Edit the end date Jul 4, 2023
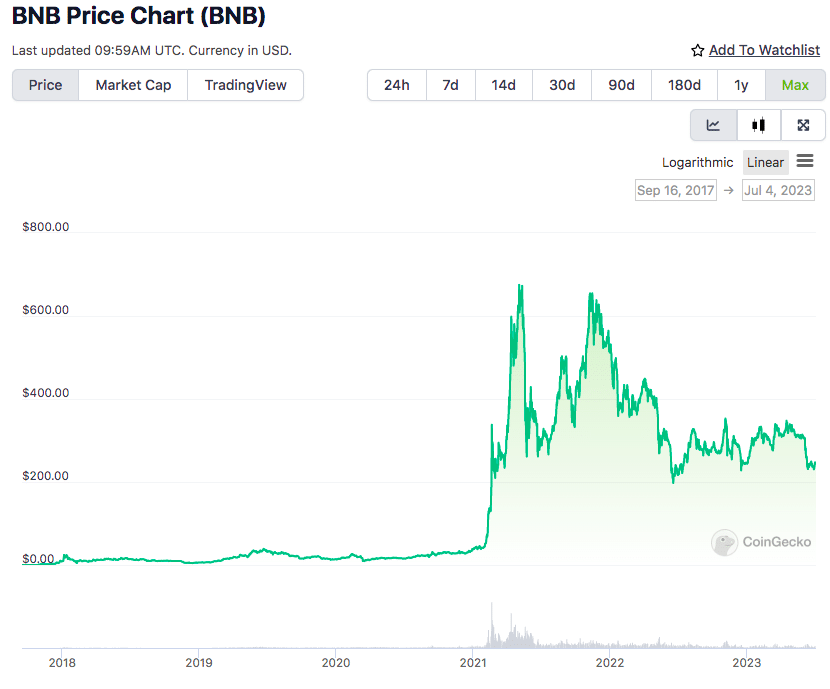This screenshot has width=830, height=689. pyautogui.click(x=778, y=191)
